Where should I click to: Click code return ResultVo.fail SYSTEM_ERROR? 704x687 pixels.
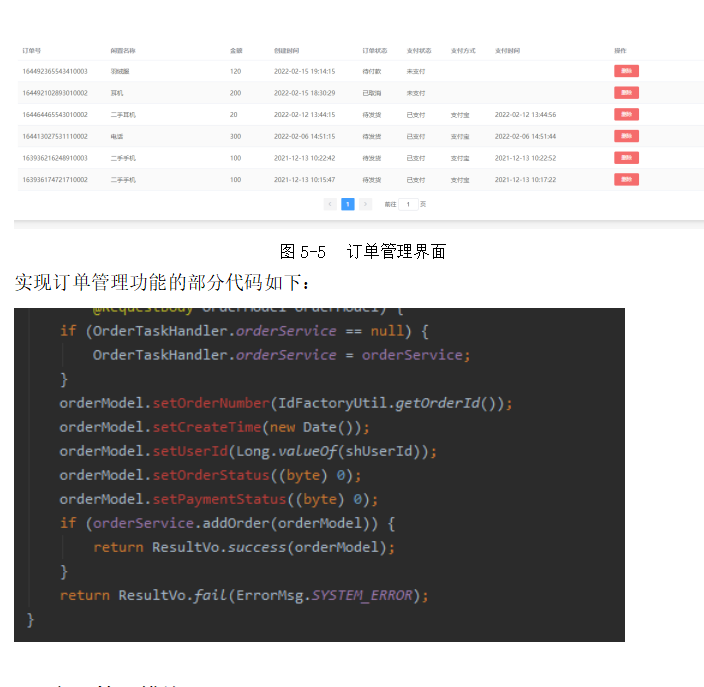tap(244, 595)
